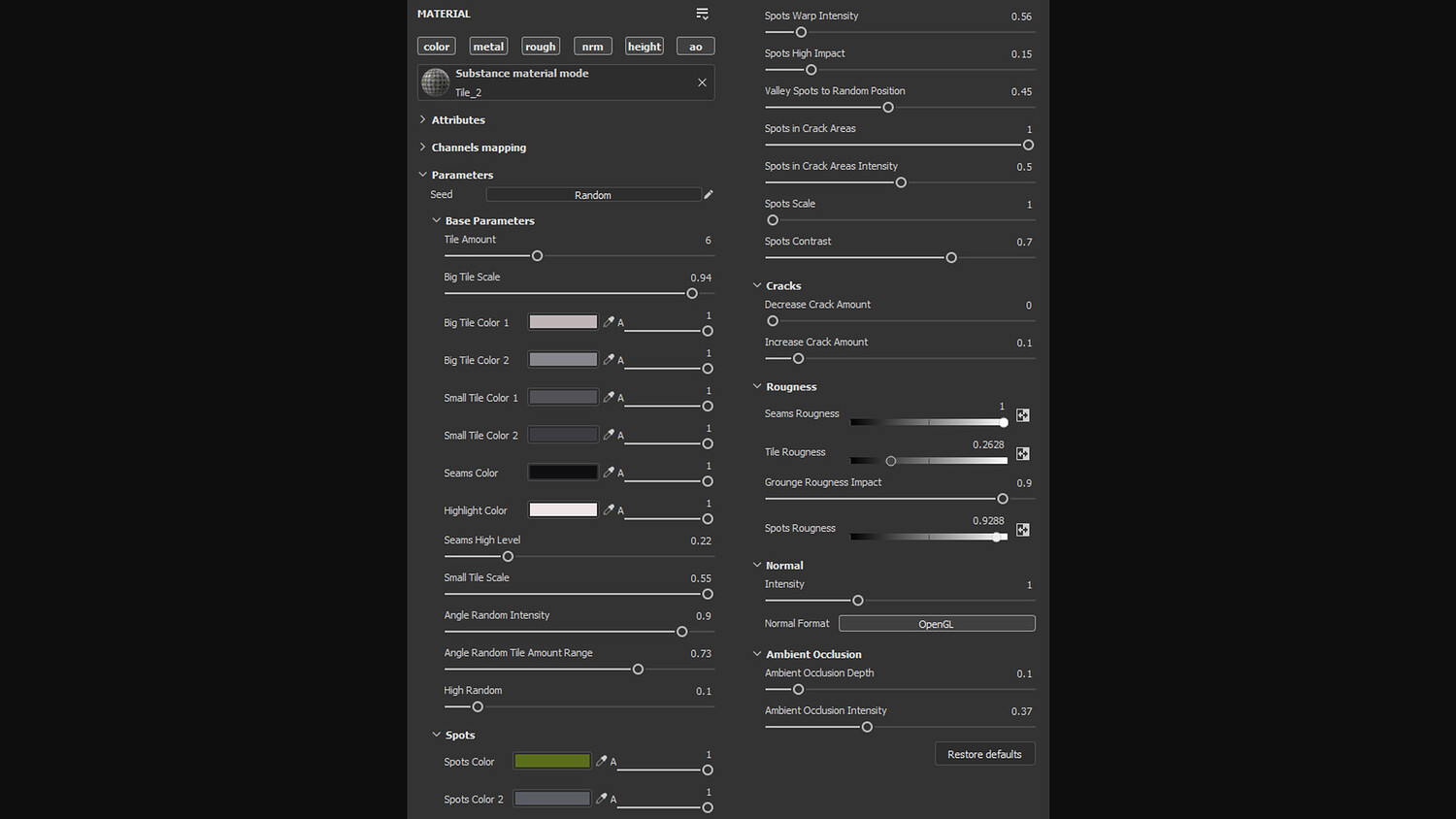The width and height of the screenshot is (1456, 819).
Task: Pick Big Tile Color 1 with eyedropper
Action: coord(609,322)
